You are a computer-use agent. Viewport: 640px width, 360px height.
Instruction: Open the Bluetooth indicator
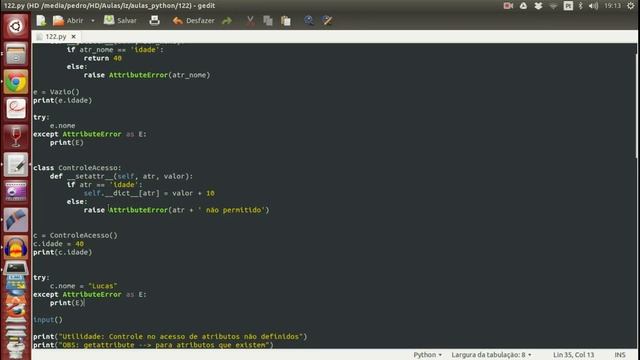[x=581, y=6]
